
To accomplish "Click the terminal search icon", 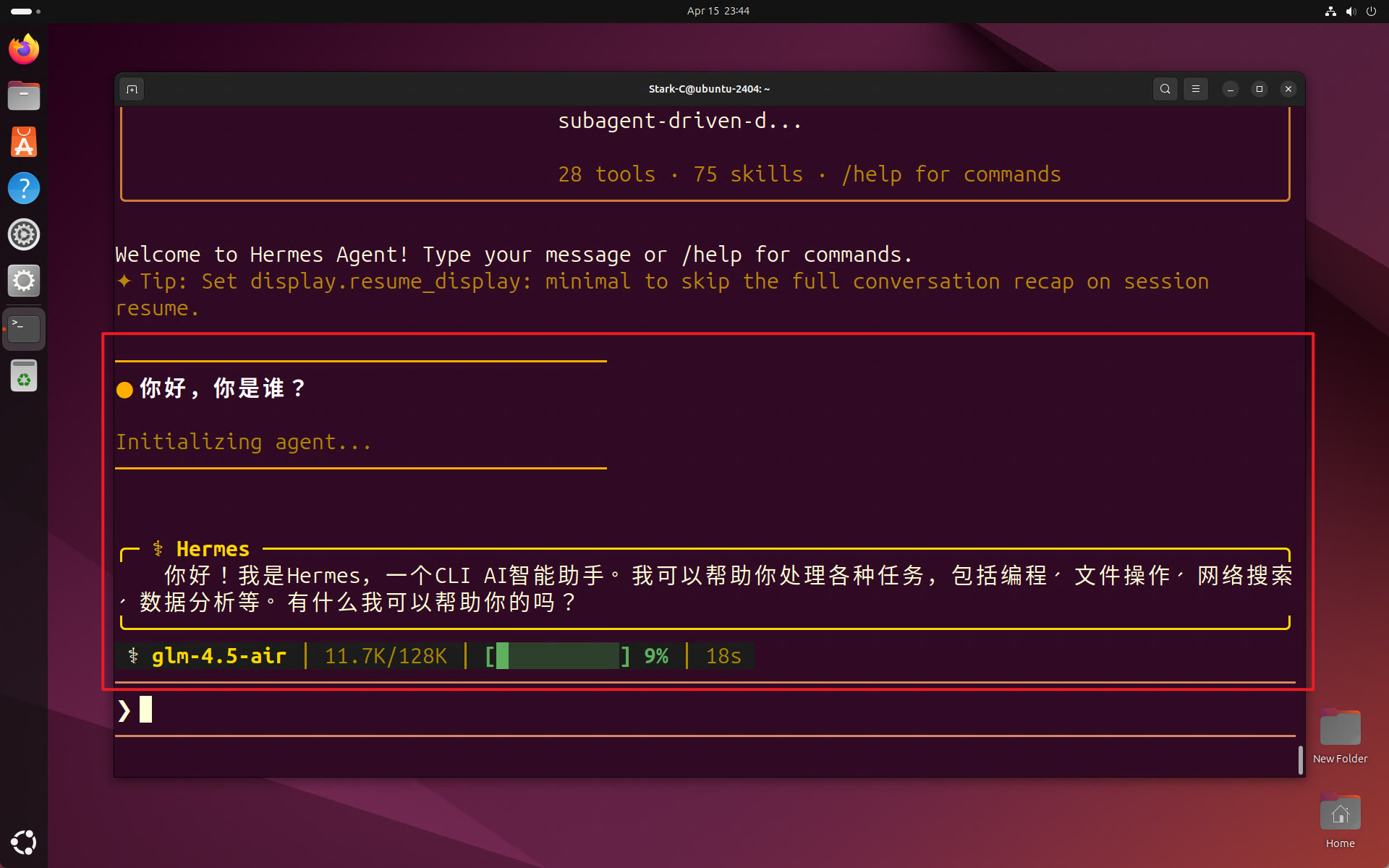I will point(1165,89).
